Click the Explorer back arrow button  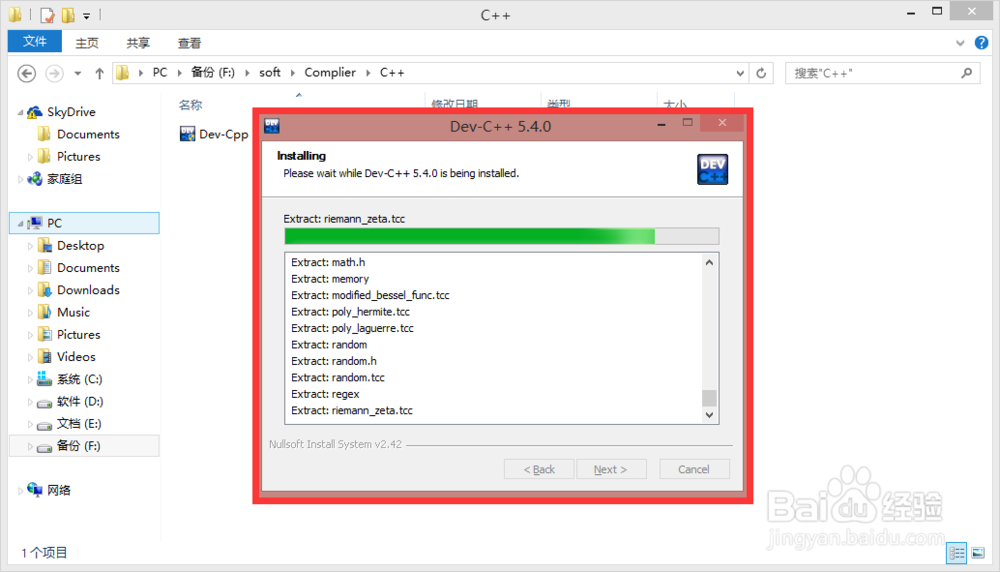tap(26, 73)
